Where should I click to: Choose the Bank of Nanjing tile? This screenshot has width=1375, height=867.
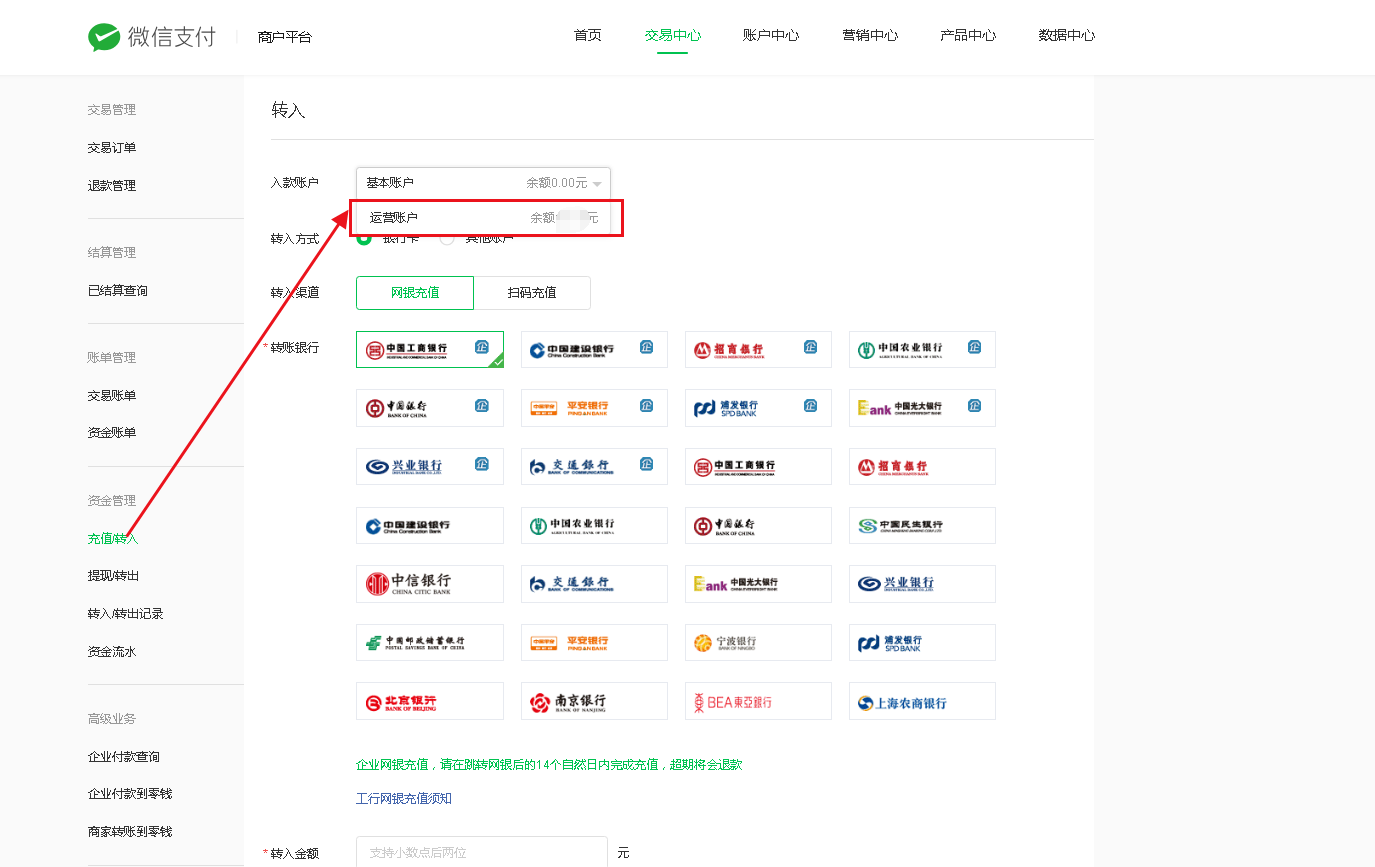594,701
